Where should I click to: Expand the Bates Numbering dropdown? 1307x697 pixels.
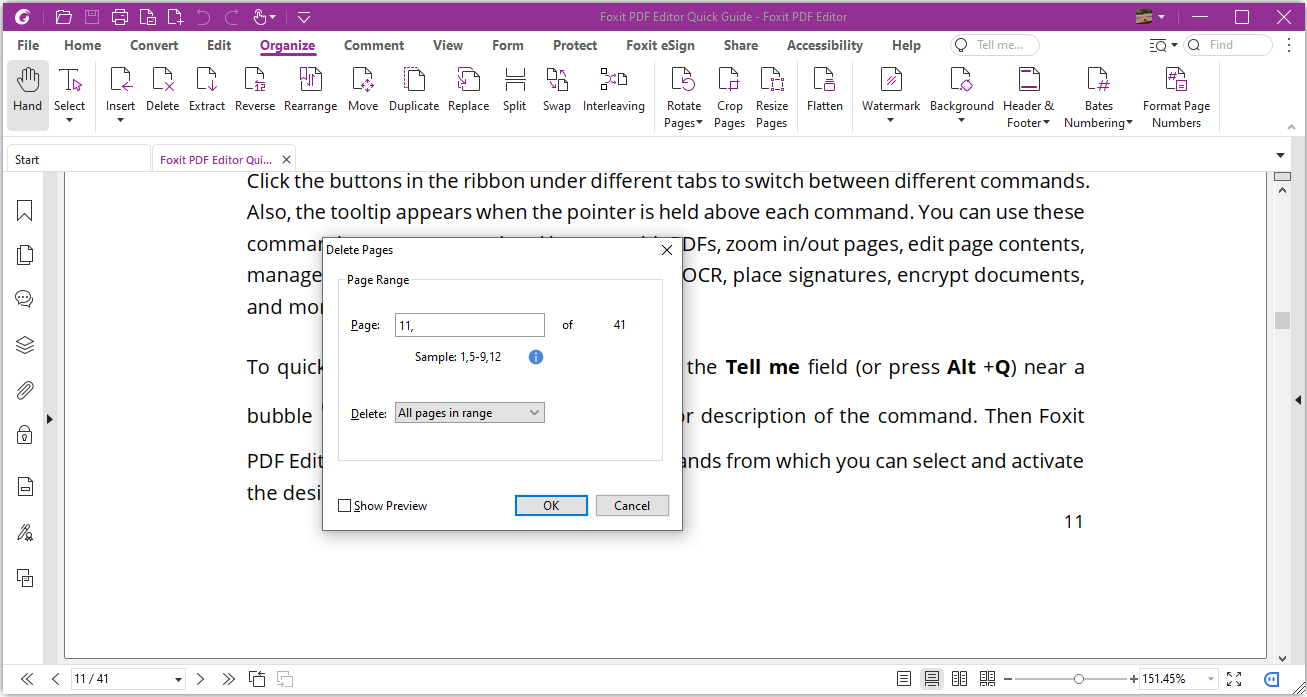[1129, 123]
